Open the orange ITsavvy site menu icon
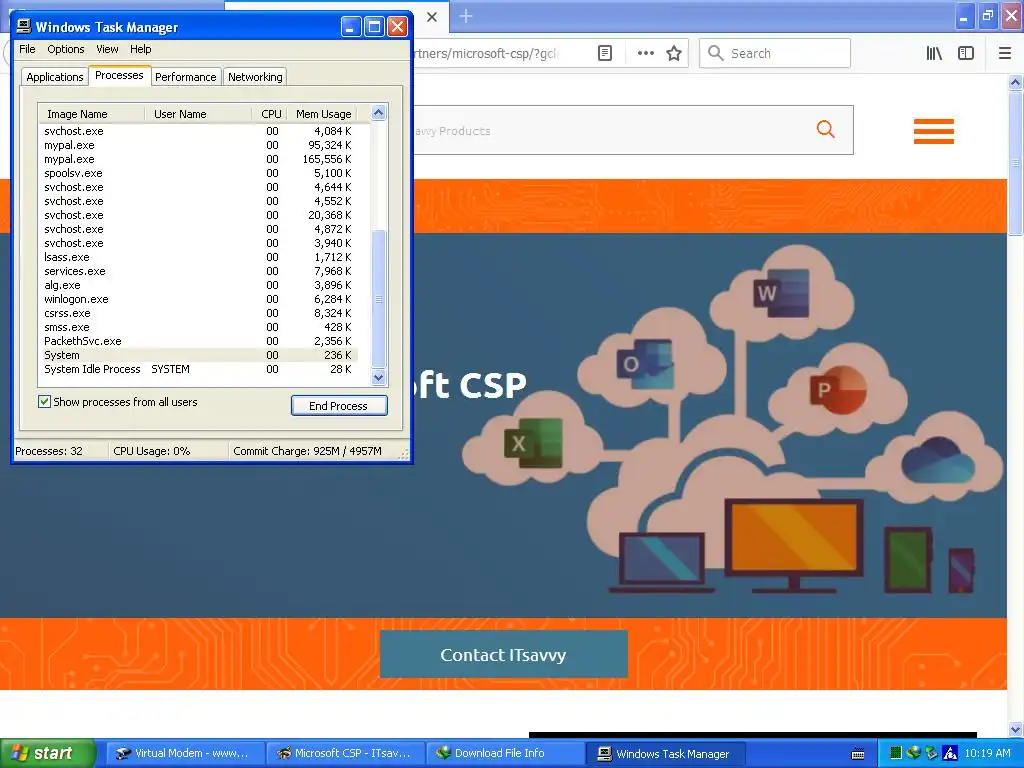The width and height of the screenshot is (1024, 768). (933, 131)
